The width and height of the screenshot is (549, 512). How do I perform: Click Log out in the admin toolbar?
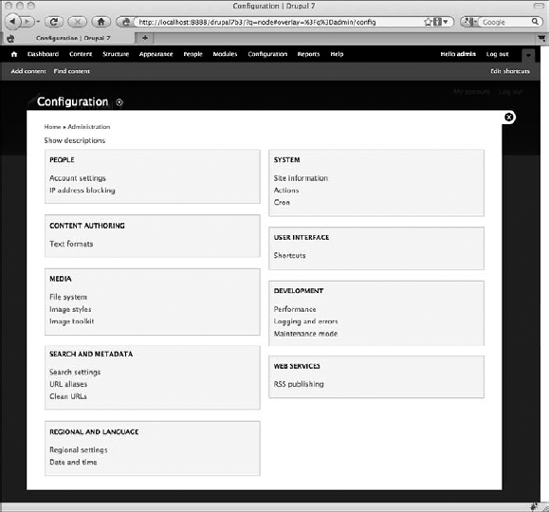(x=497, y=54)
